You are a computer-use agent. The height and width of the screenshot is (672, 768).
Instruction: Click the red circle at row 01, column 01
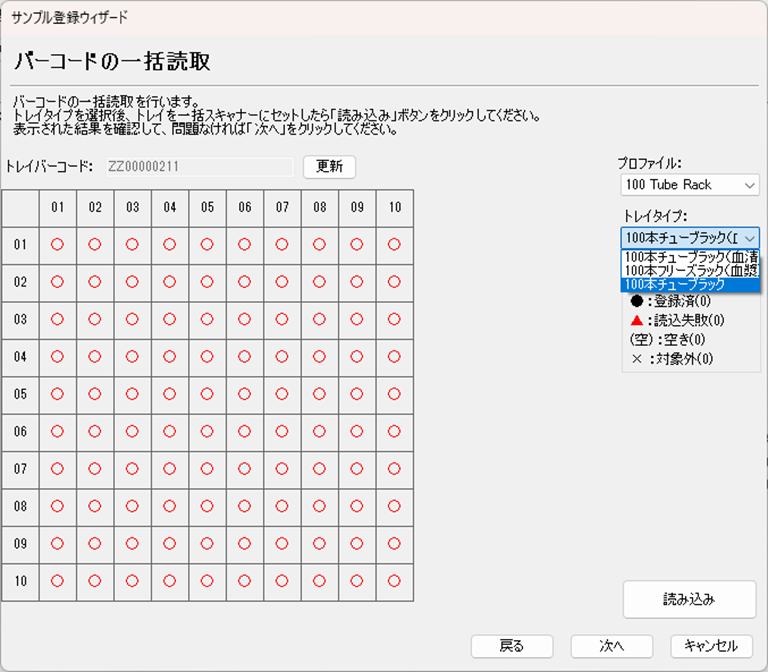[57, 244]
